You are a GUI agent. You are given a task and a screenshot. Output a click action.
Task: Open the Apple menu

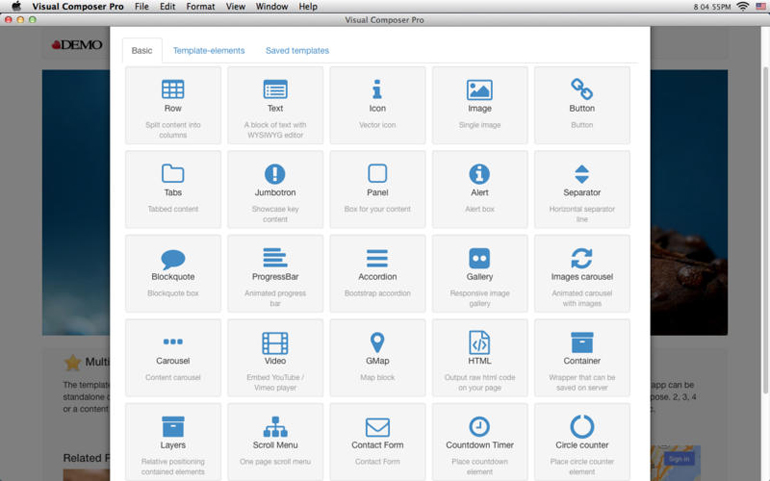tap(16, 6)
